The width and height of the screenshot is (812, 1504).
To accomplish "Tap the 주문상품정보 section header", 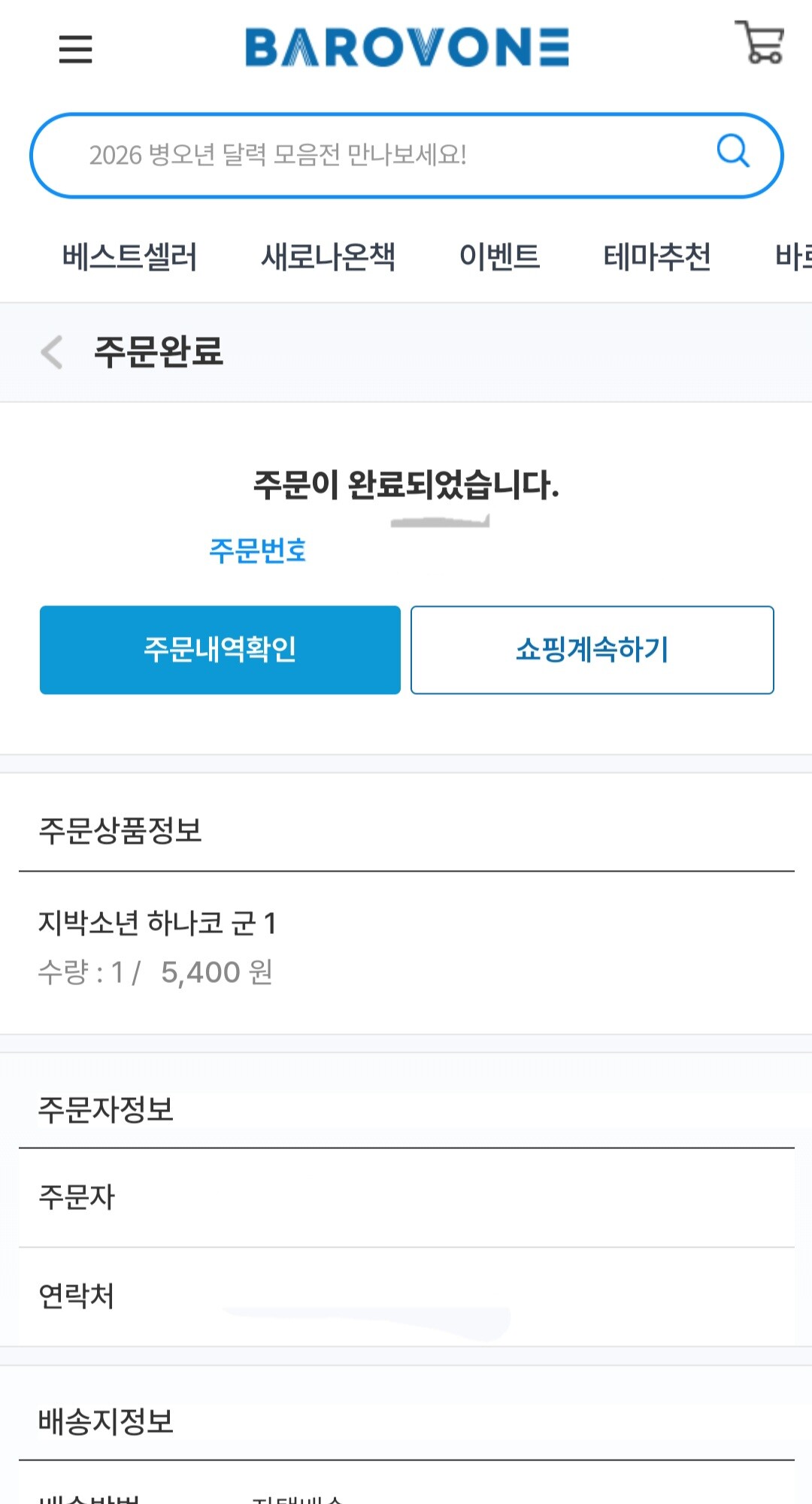I will point(120,830).
